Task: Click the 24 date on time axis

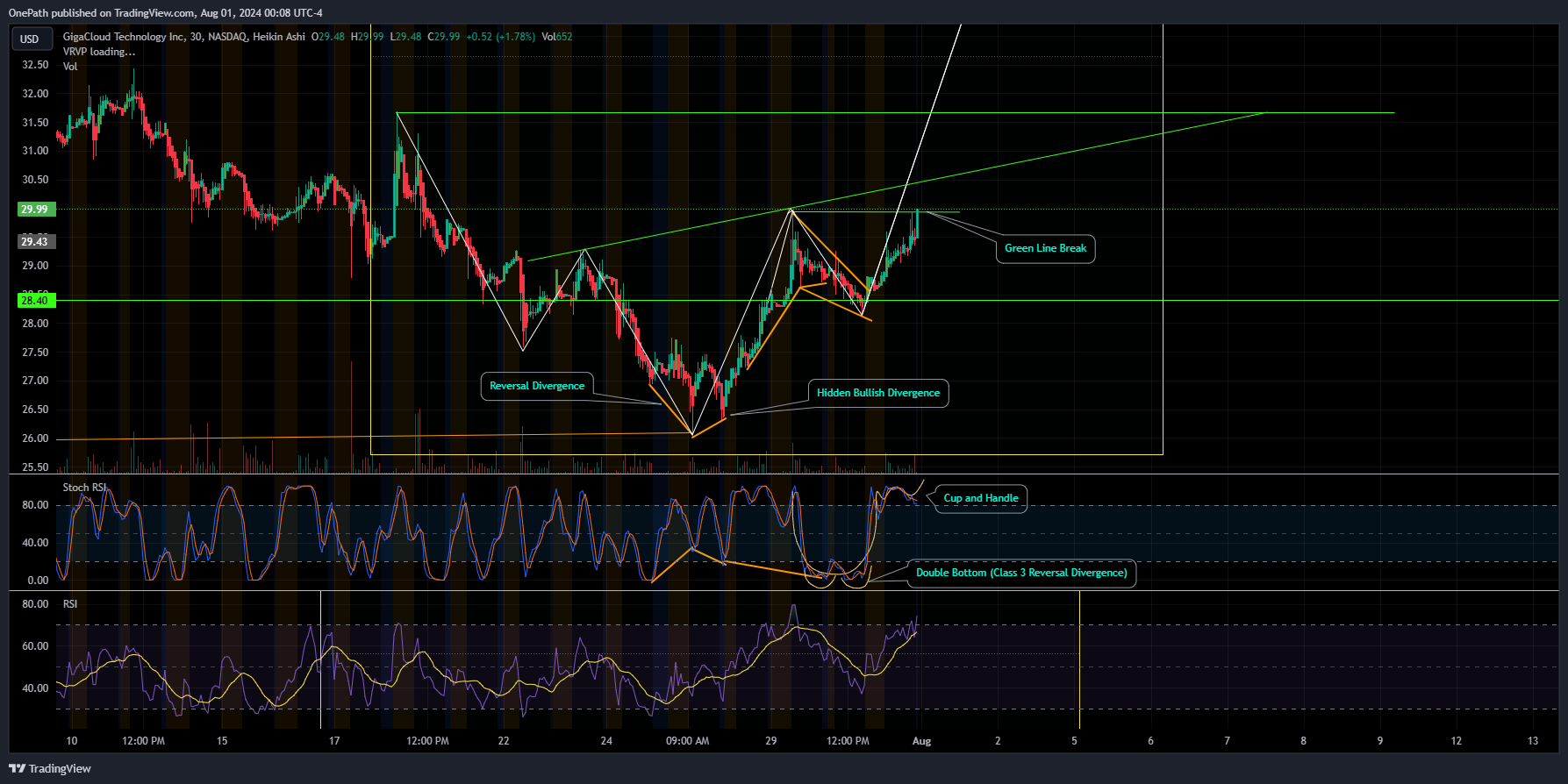Action: (x=606, y=741)
